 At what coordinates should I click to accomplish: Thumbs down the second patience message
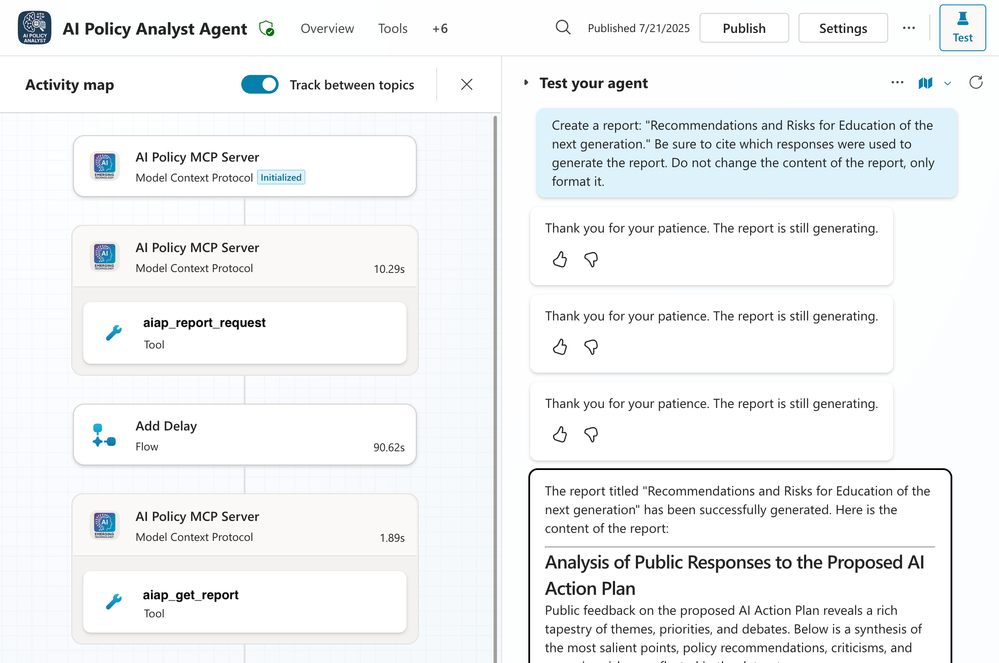coord(591,346)
